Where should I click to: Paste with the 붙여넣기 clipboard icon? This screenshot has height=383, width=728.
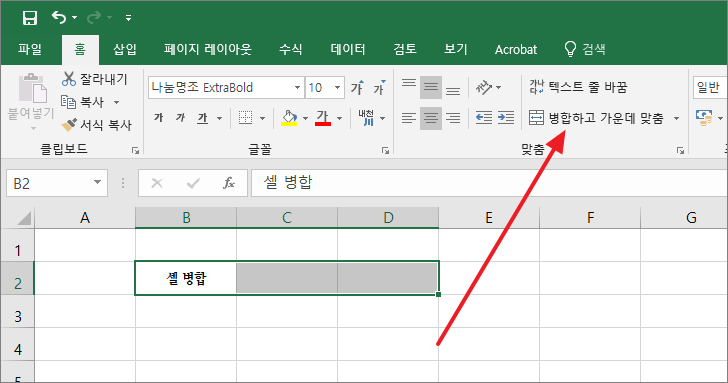[32, 88]
